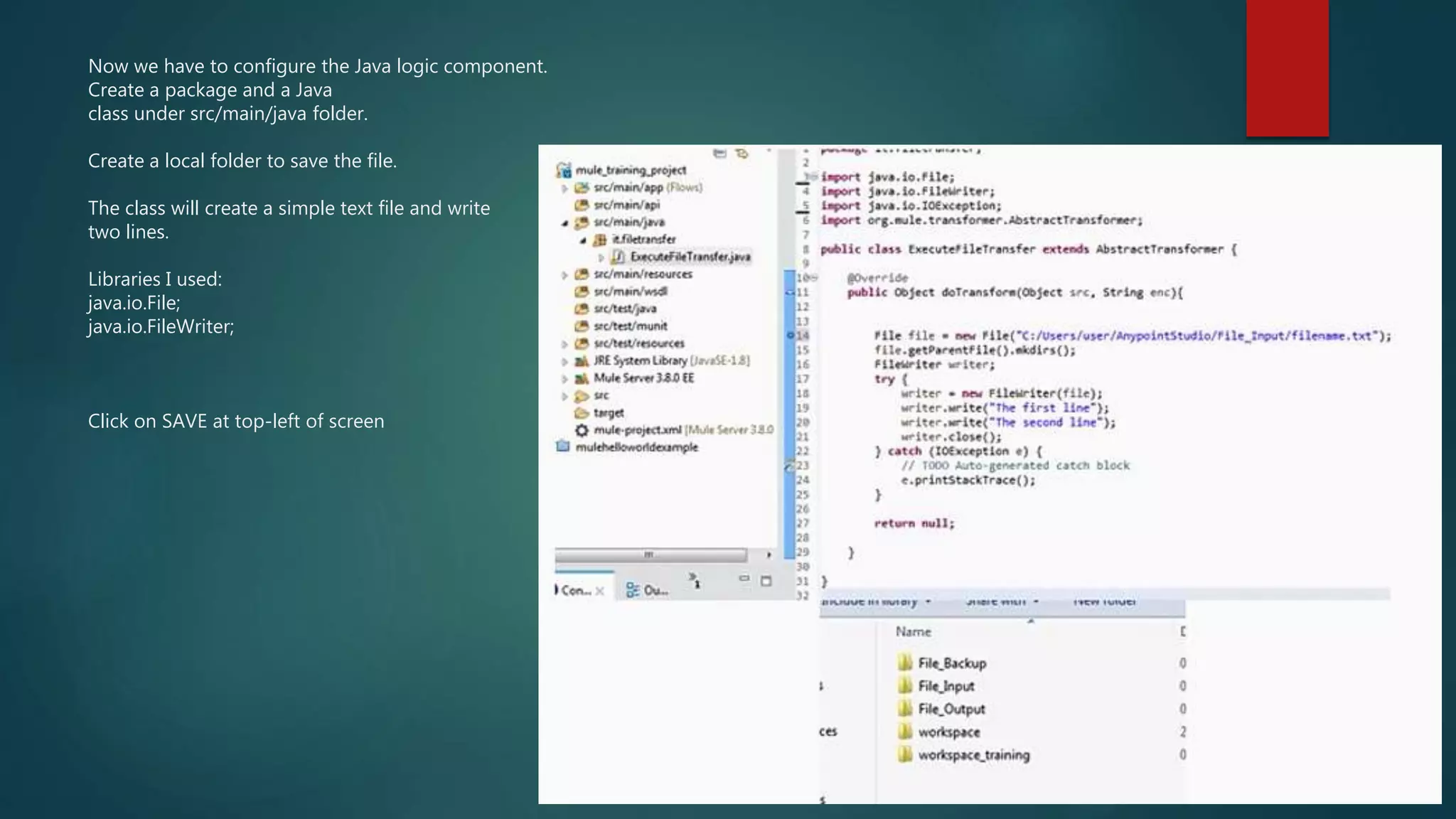Image resolution: width=1456 pixels, height=819 pixels.
Task: Expand the ExecuteFileTransfer.java node arrow
Action: coord(601,257)
